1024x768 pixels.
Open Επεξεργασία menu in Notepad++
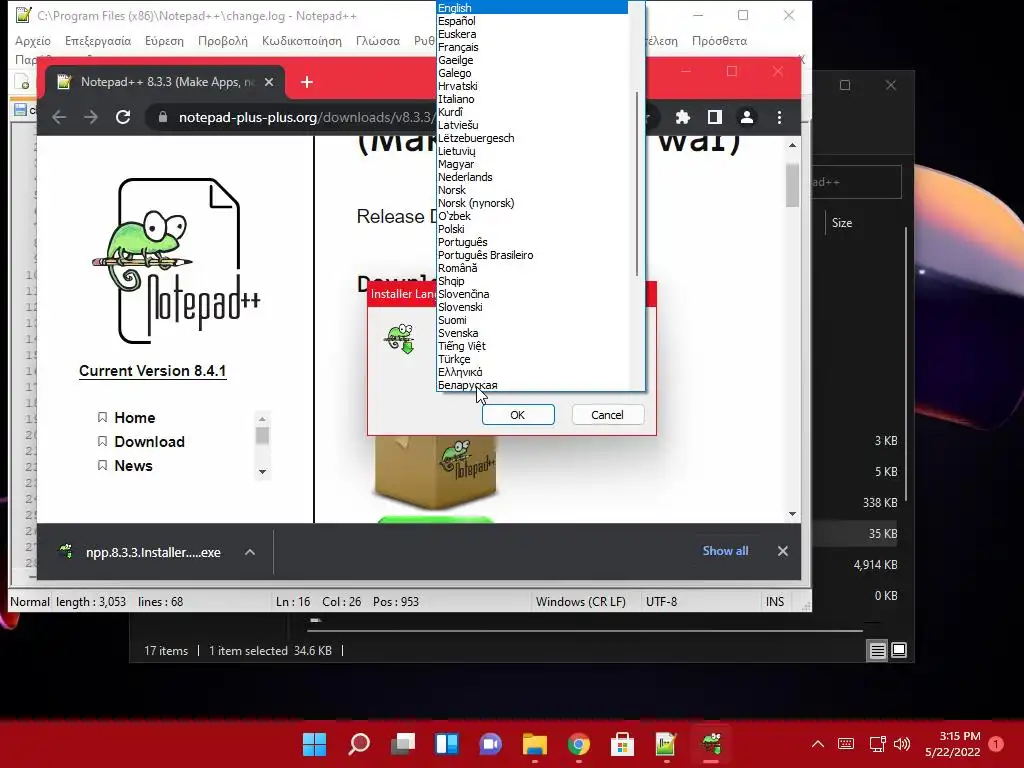click(x=98, y=40)
